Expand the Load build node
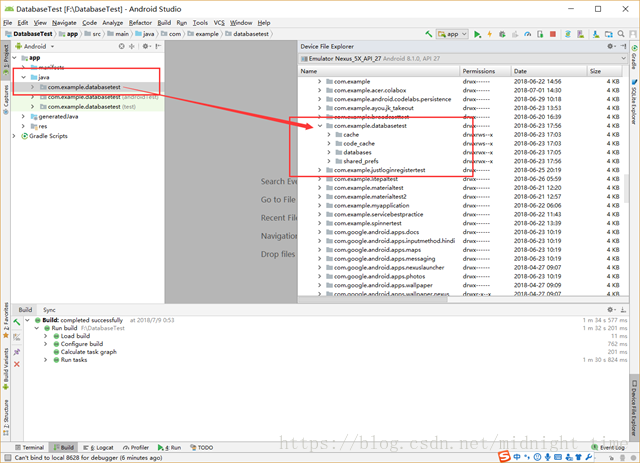This screenshot has width=640, height=463. (x=46, y=336)
